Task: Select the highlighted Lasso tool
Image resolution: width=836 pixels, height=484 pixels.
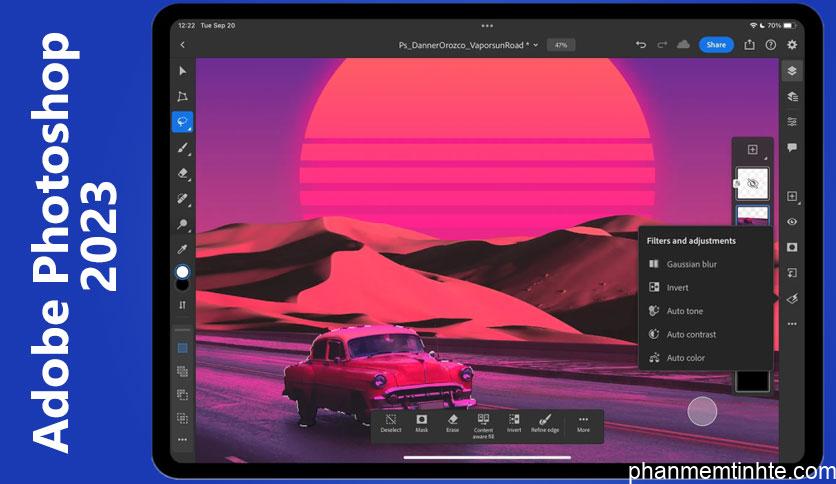Action: tap(182, 122)
